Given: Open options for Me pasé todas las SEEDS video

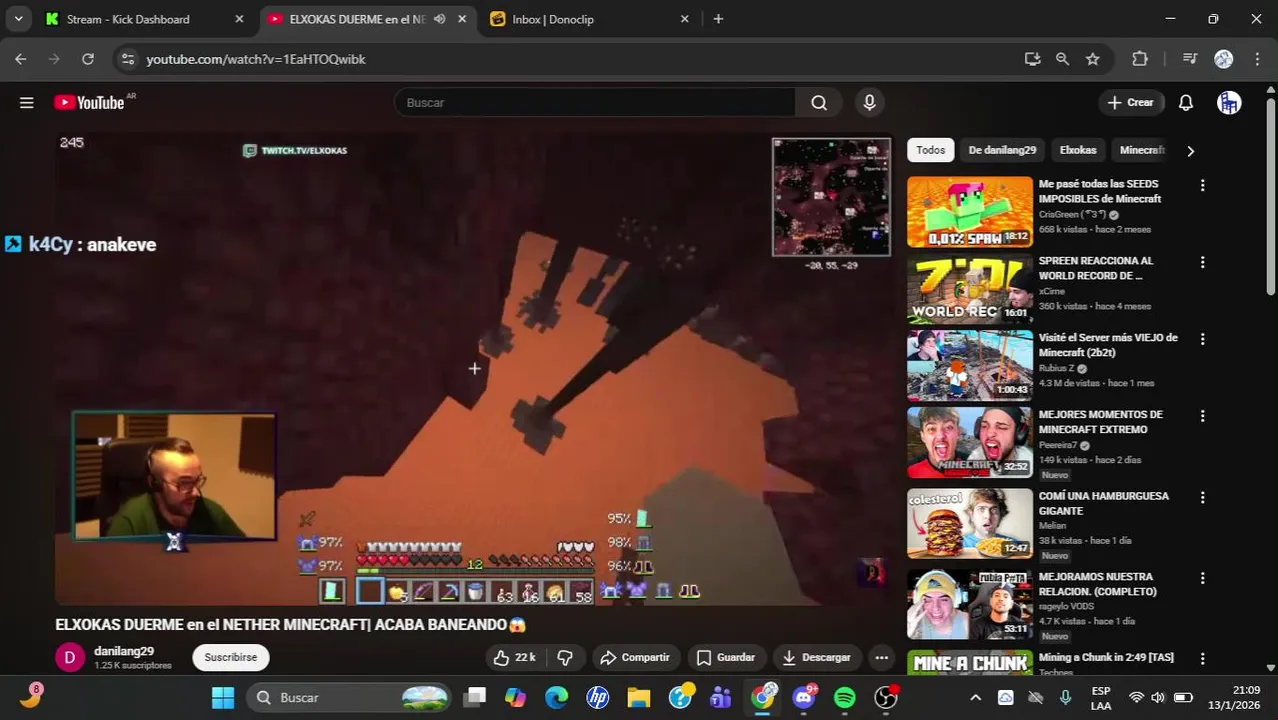Looking at the screenshot, I should (x=1202, y=185).
